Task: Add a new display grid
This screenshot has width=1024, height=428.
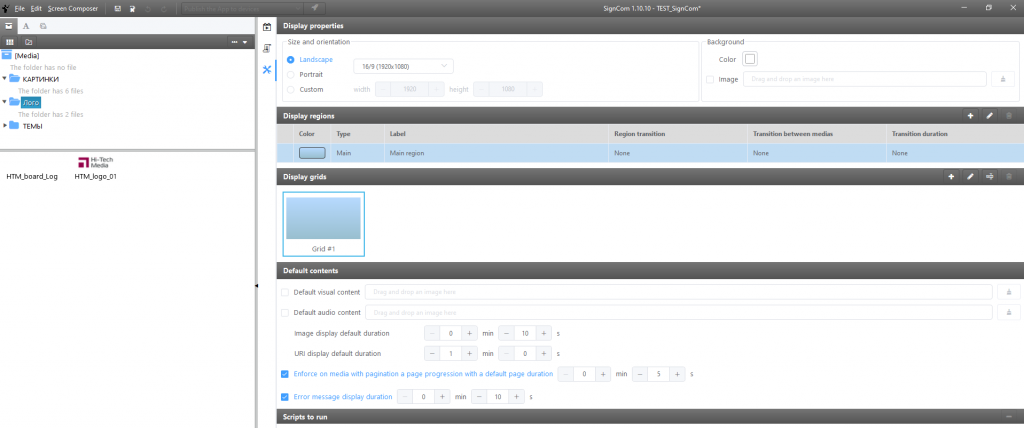Action: [x=951, y=177]
